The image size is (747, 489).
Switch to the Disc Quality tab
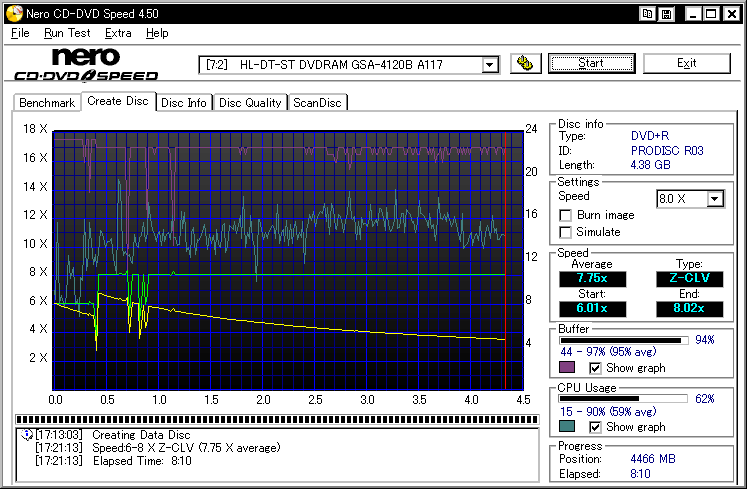click(250, 103)
